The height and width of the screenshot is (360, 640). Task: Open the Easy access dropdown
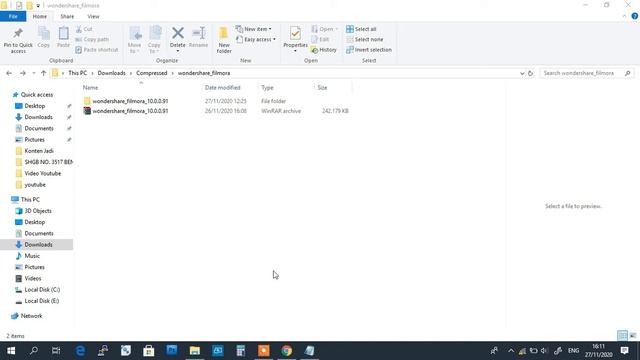point(256,40)
